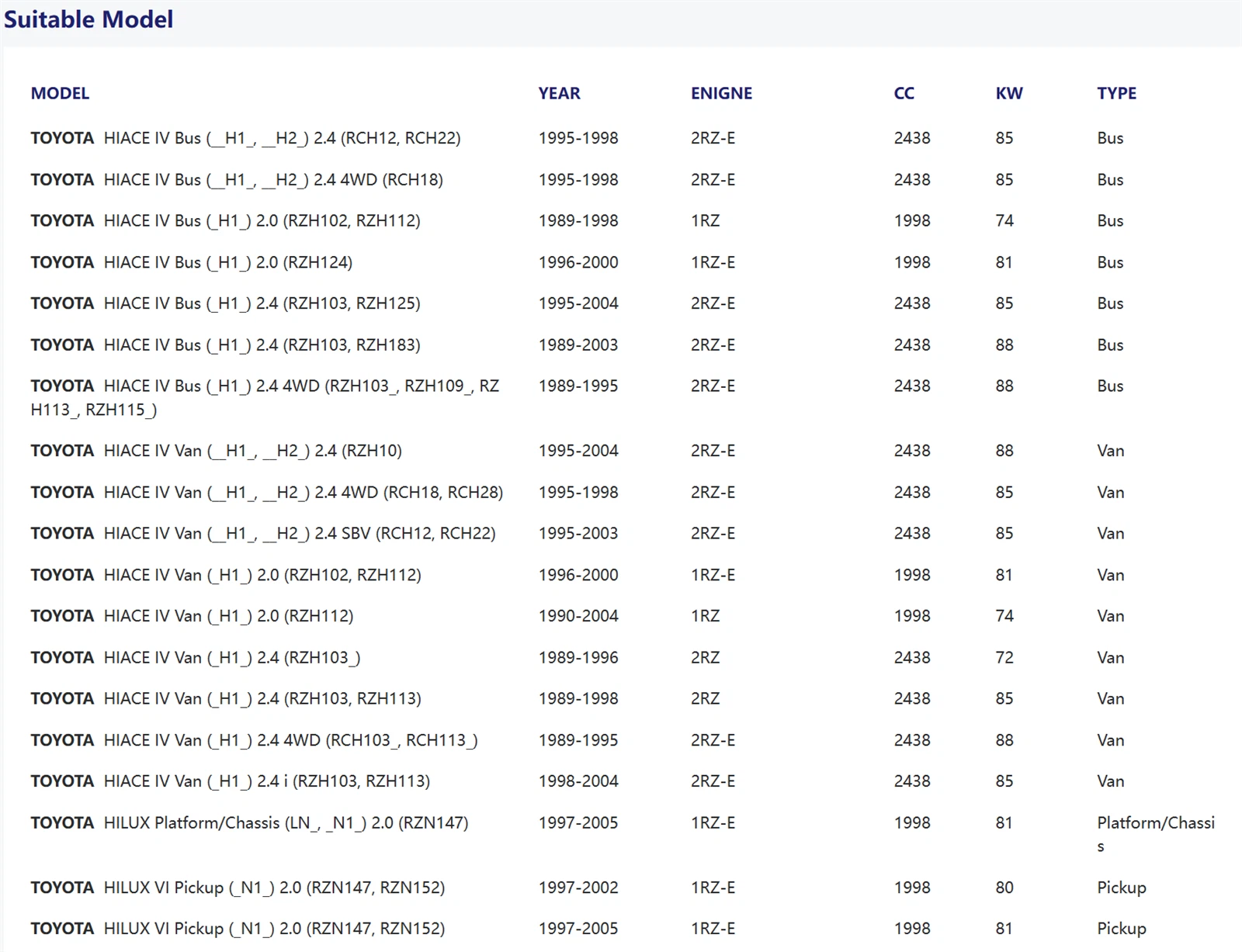Select model 'HIACE IV Van 2.4 (RZH103, RZH113)'
The image size is (1242, 952).
point(226,699)
